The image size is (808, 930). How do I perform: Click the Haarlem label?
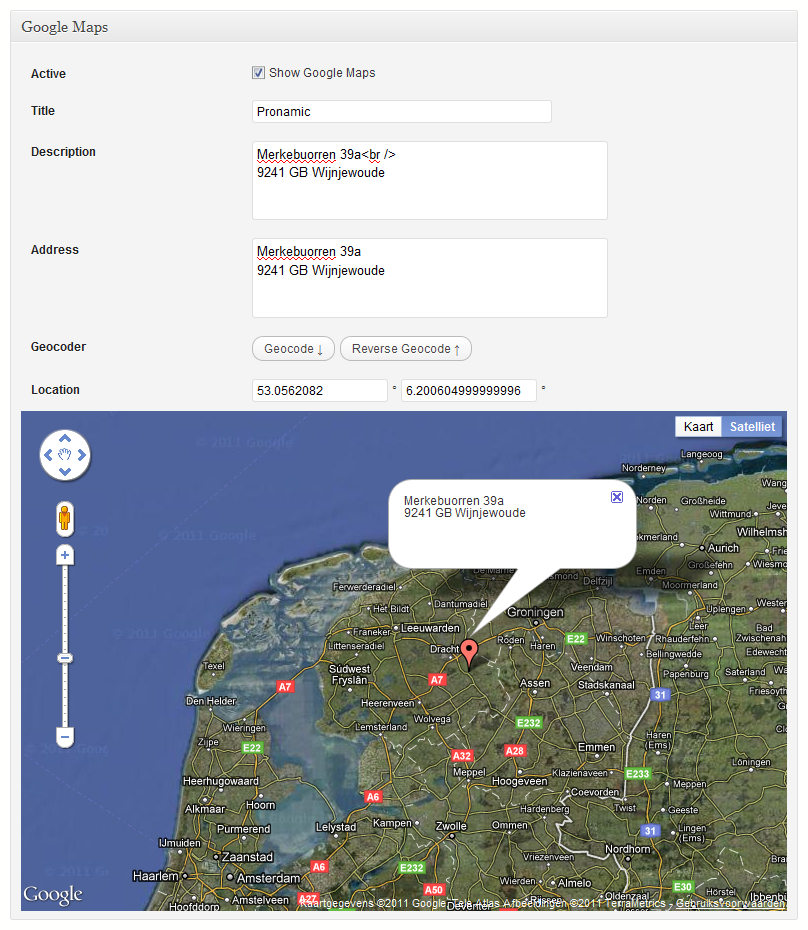155,876
